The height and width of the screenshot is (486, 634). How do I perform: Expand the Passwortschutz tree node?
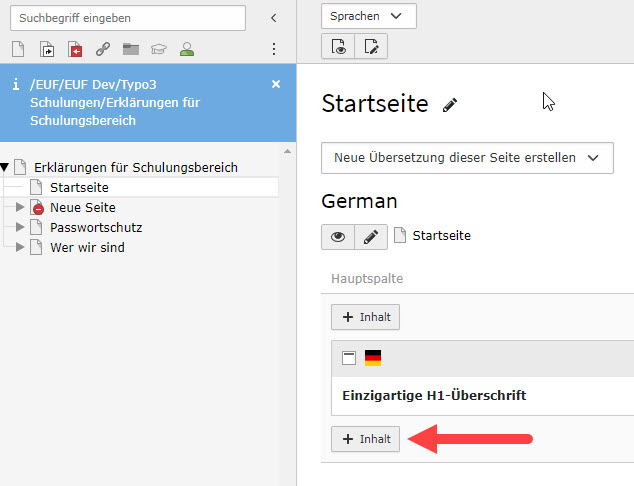coord(21,227)
